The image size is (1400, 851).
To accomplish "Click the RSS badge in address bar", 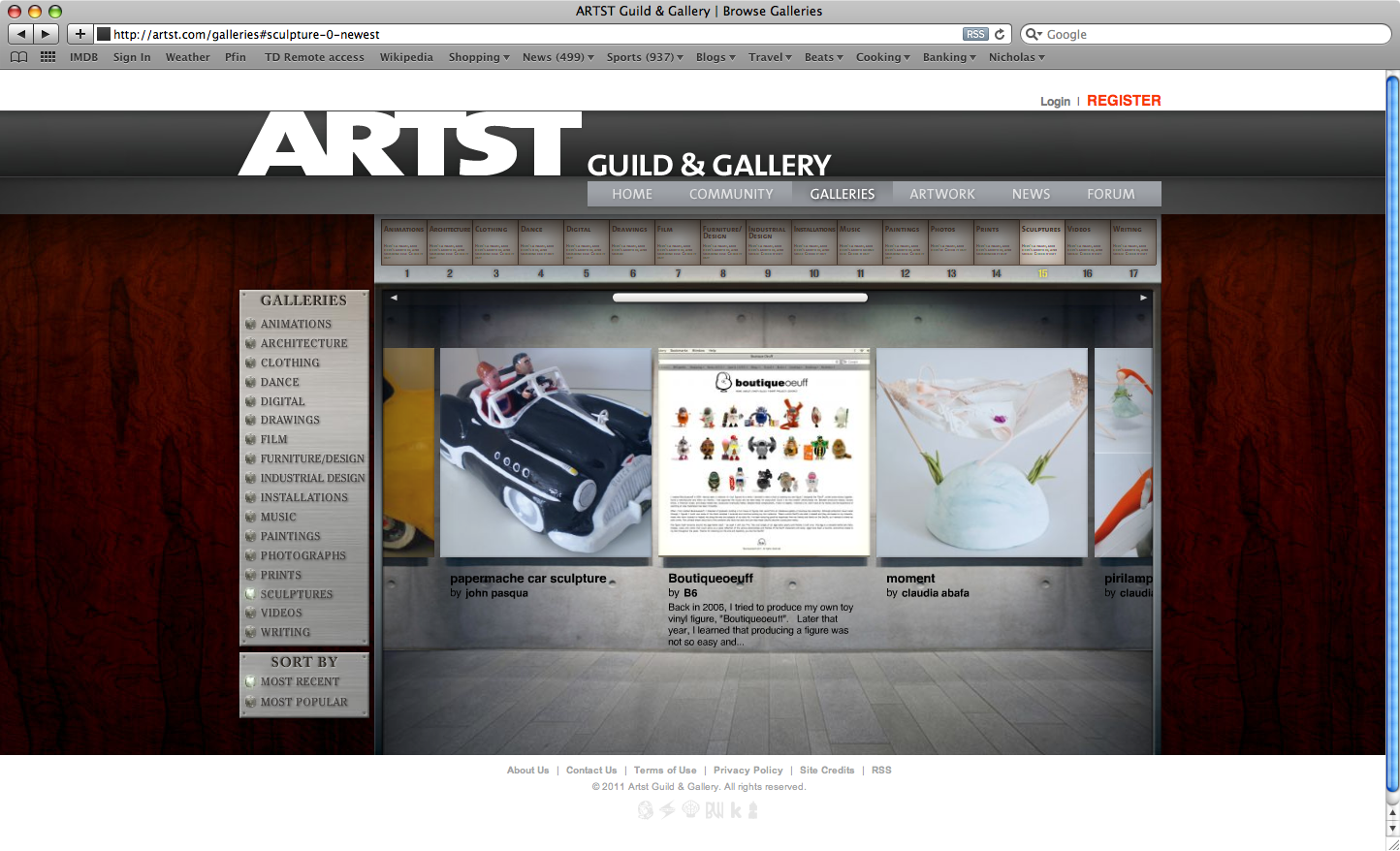I will coord(974,34).
